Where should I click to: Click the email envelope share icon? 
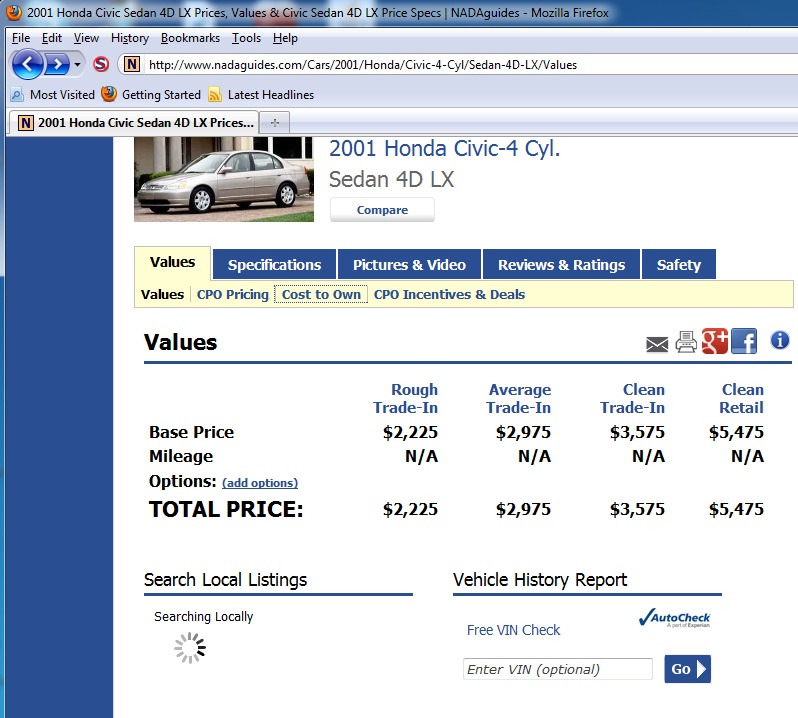[657, 344]
